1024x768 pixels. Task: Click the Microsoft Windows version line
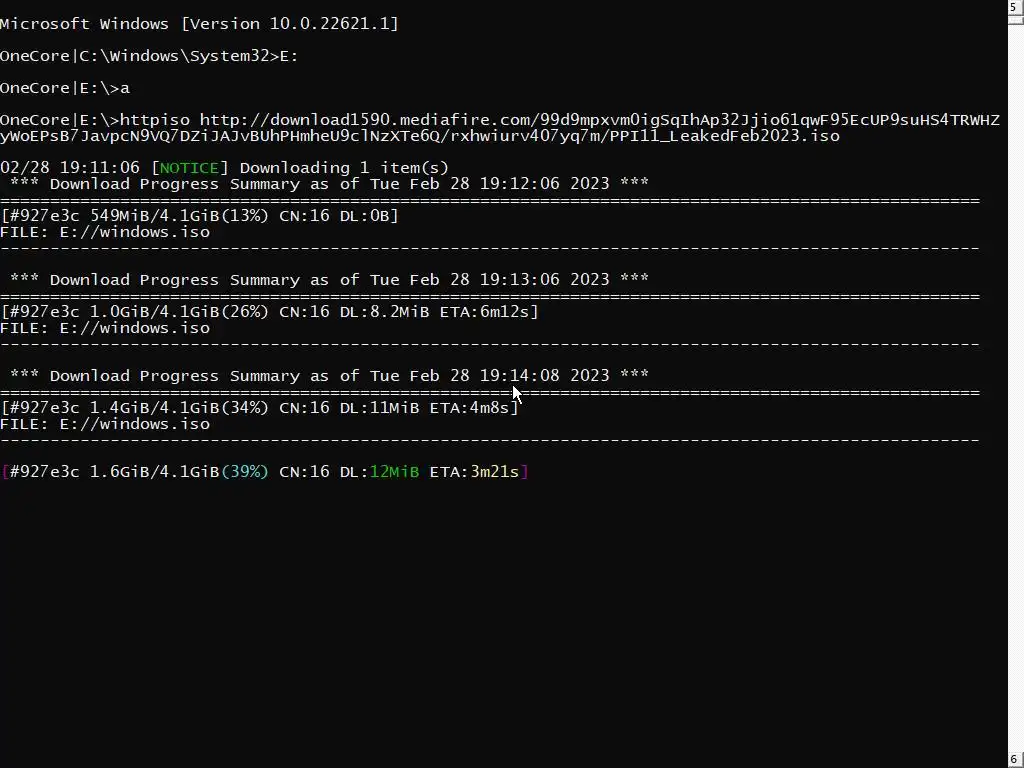(199, 24)
